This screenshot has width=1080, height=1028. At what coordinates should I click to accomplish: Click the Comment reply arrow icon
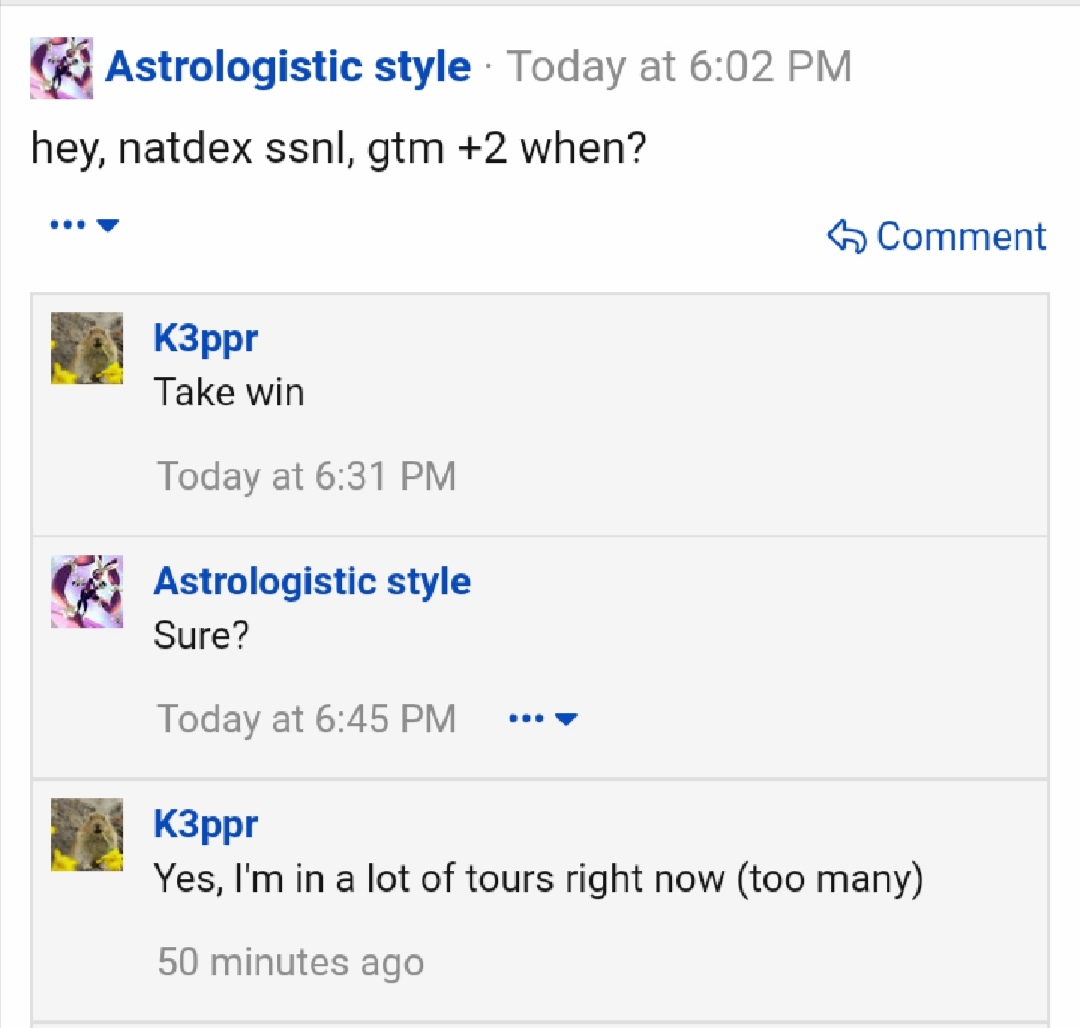(847, 236)
